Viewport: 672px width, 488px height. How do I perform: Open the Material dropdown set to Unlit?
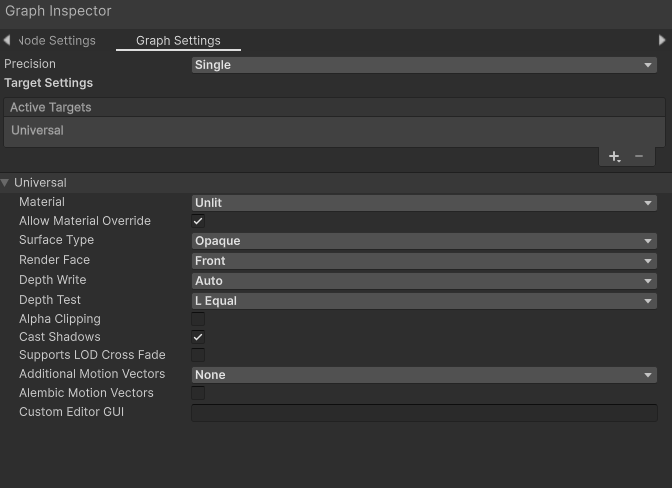(424, 203)
